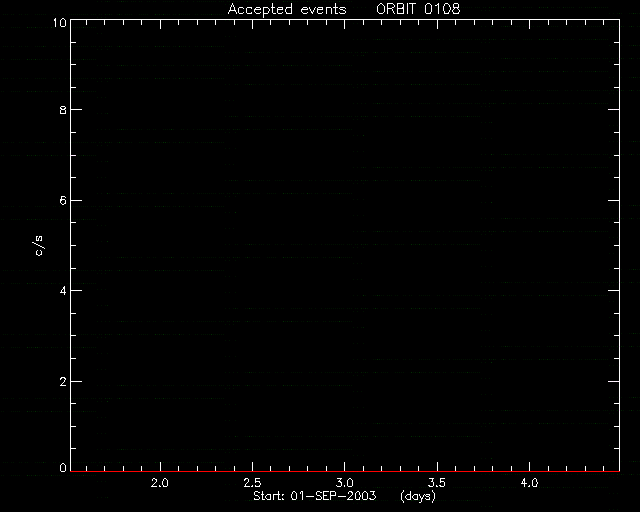
Task: Click the y-axis label '8'
Action: (x=63, y=110)
